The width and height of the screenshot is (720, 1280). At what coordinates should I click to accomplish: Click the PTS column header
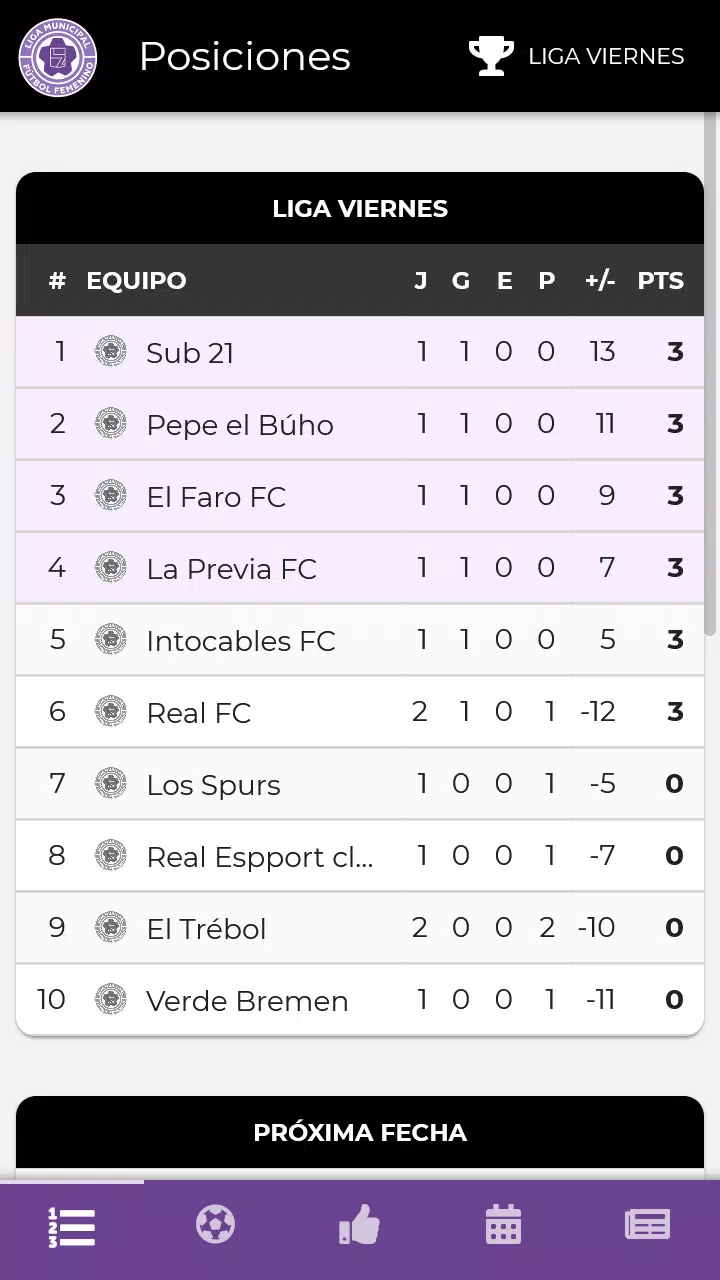[660, 281]
